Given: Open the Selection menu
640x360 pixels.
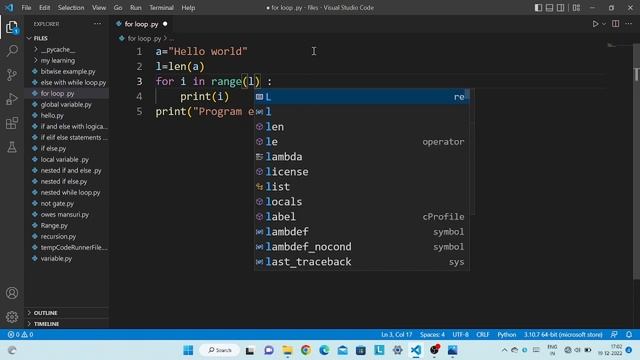Looking at the screenshot, I should pos(71,8).
